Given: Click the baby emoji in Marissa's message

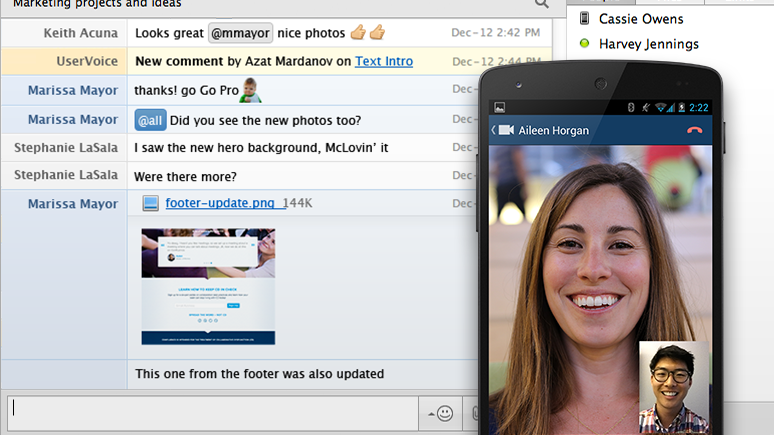Looking at the screenshot, I should (x=251, y=90).
